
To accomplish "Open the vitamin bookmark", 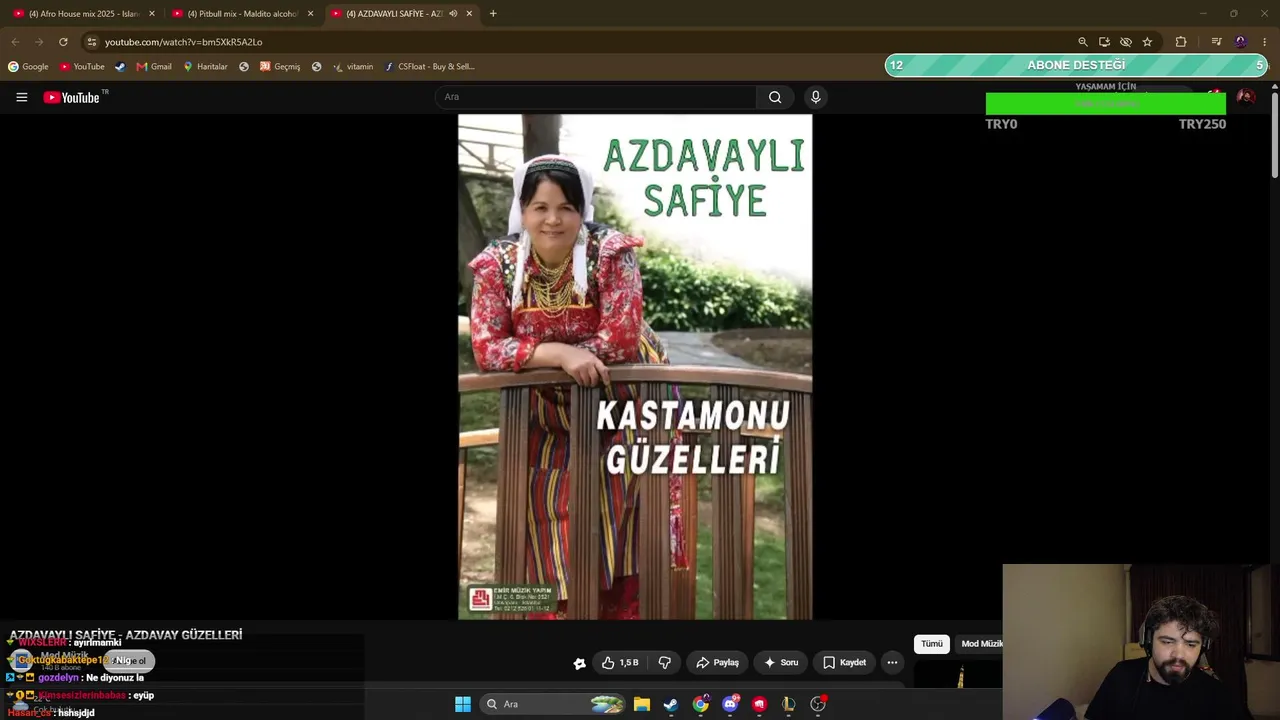I will click(353, 67).
